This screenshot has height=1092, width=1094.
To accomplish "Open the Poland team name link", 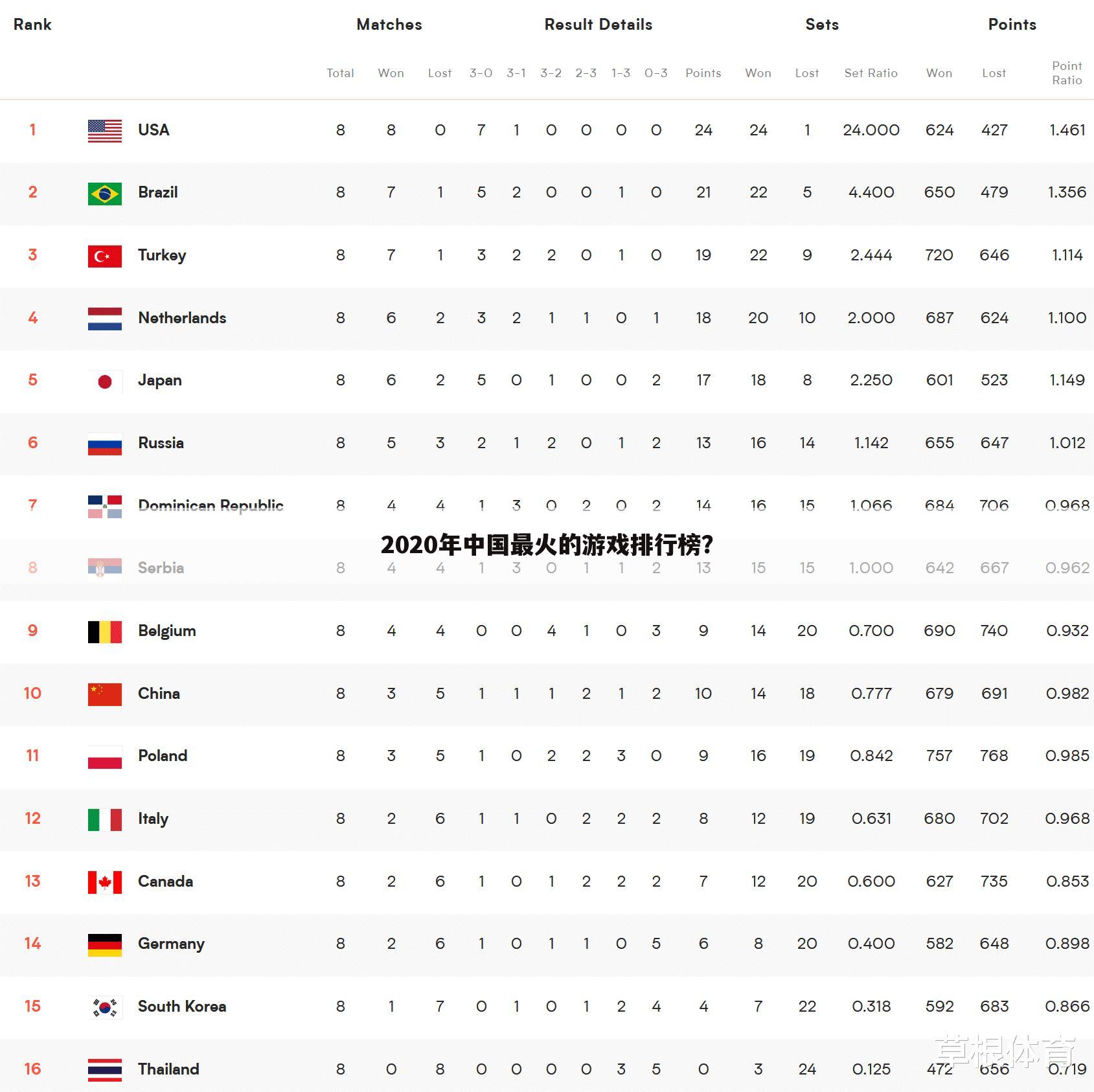I will (163, 756).
